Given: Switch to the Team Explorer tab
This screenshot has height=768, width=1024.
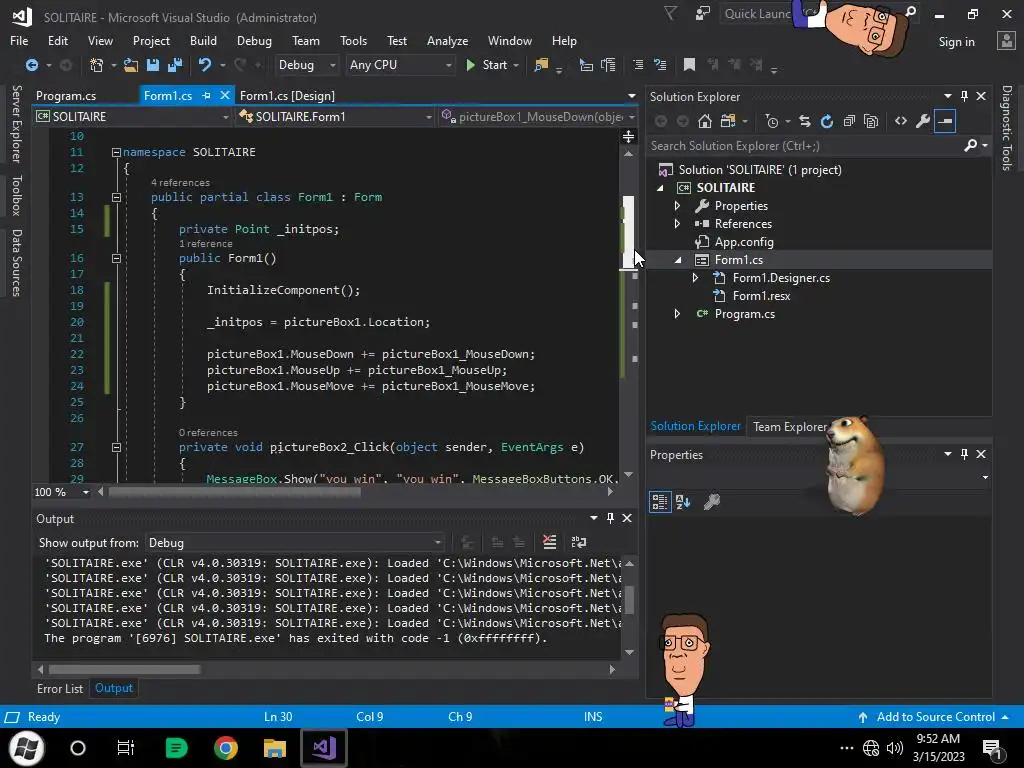Looking at the screenshot, I should coord(790,426).
